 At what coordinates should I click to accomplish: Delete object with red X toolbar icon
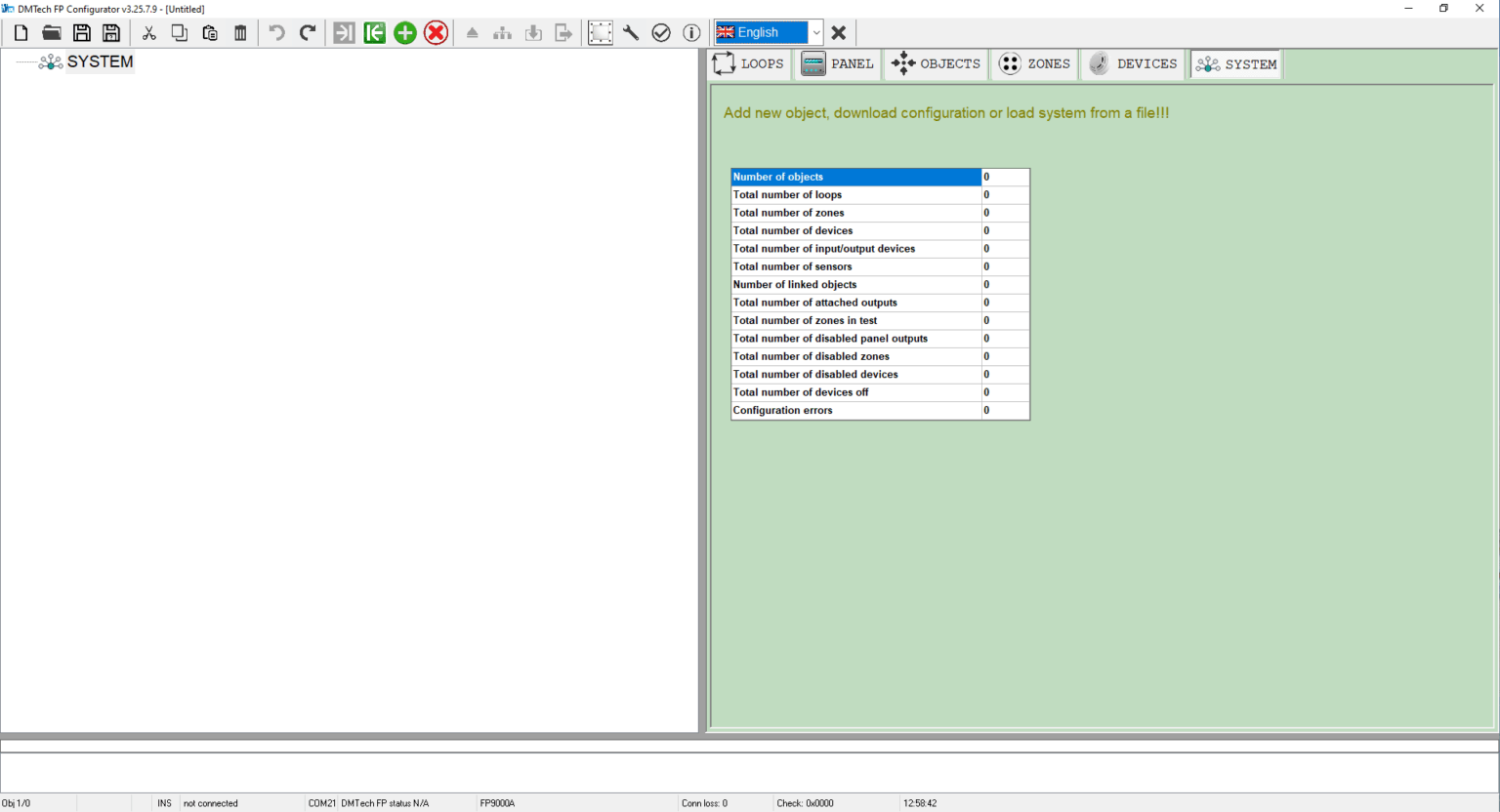click(x=436, y=32)
